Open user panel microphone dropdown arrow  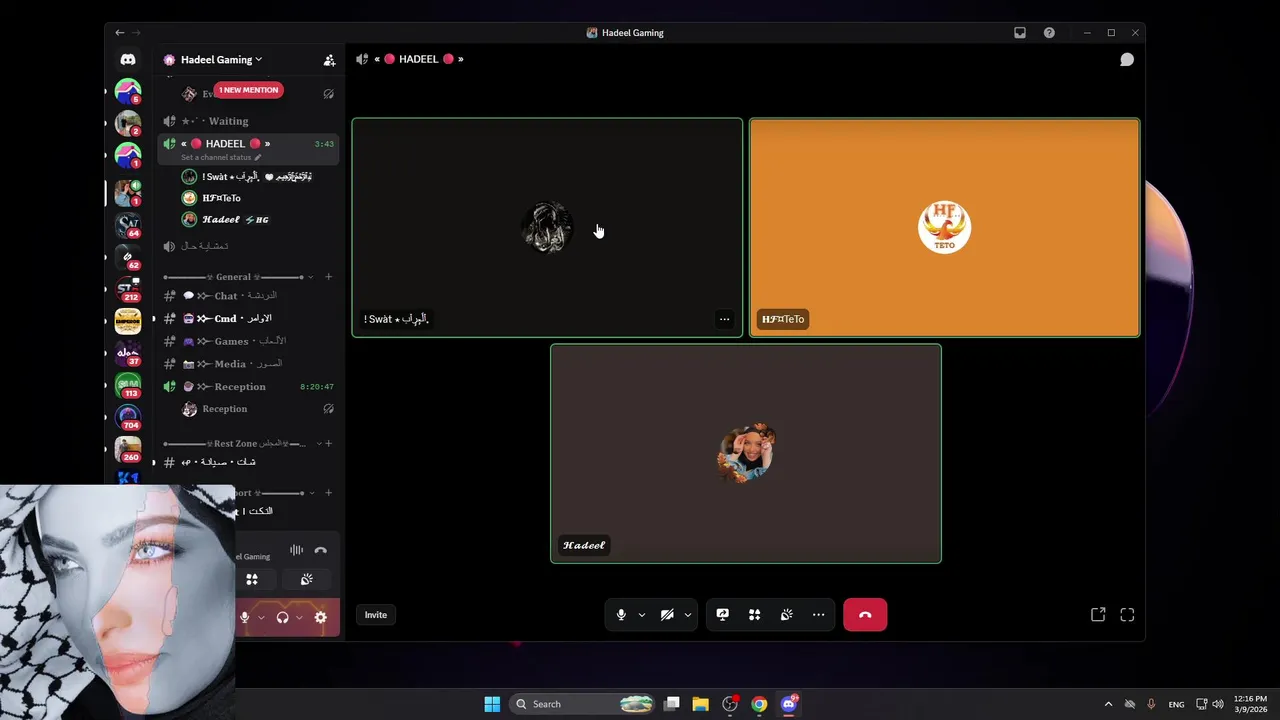pyautogui.click(x=261, y=618)
